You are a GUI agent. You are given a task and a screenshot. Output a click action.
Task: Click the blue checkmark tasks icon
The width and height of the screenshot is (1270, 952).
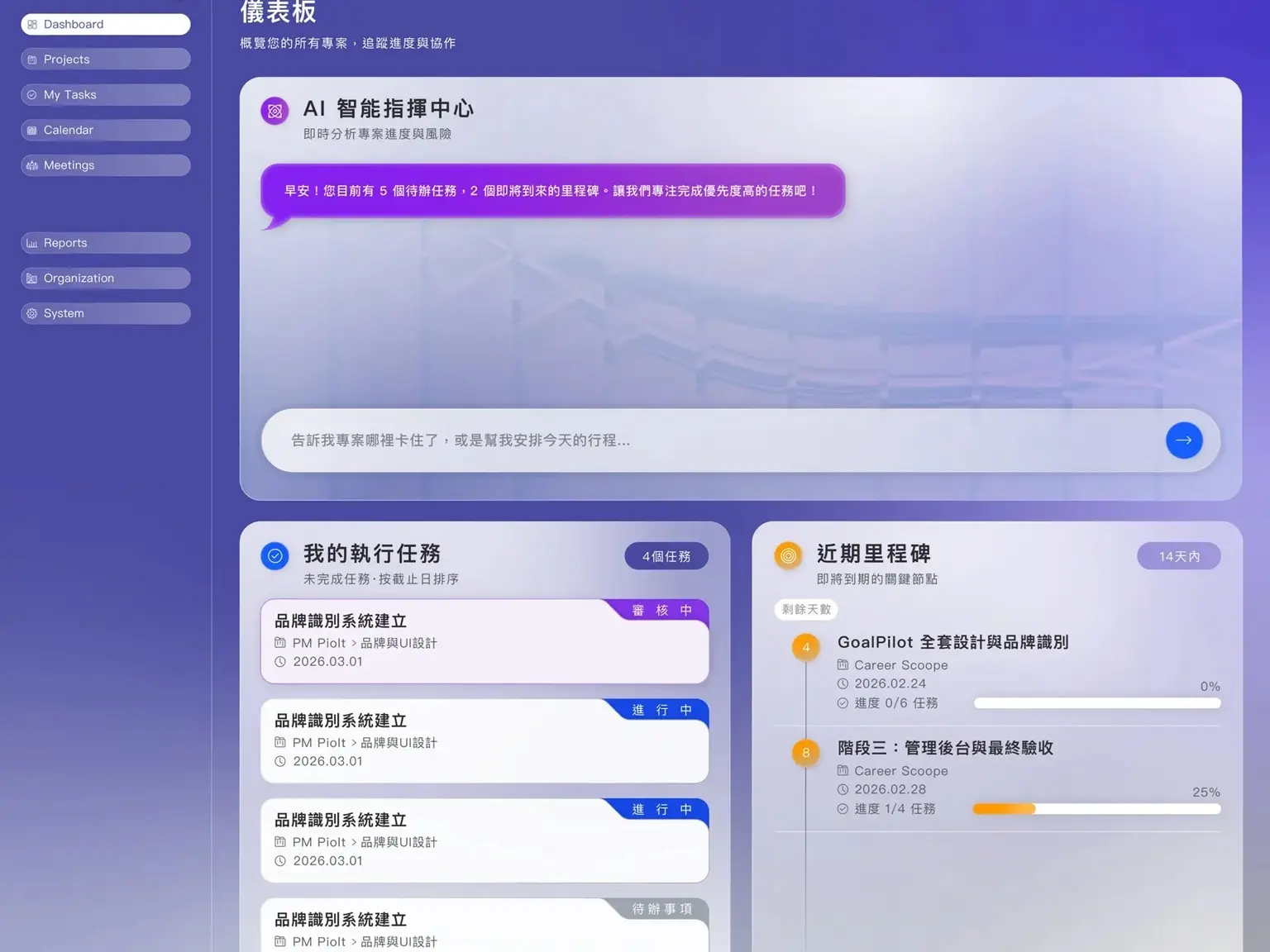pyautogui.click(x=275, y=556)
